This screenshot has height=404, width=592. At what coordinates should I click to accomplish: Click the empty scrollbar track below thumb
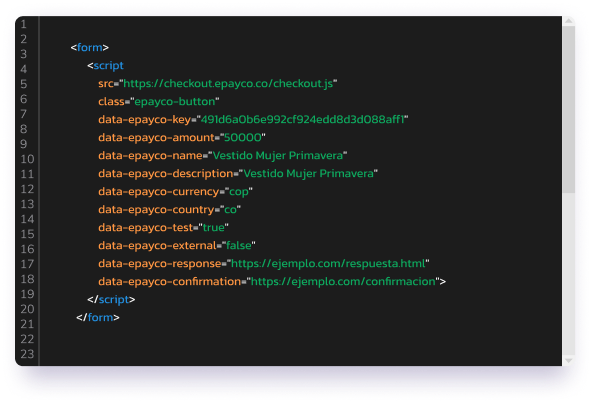coord(569,275)
